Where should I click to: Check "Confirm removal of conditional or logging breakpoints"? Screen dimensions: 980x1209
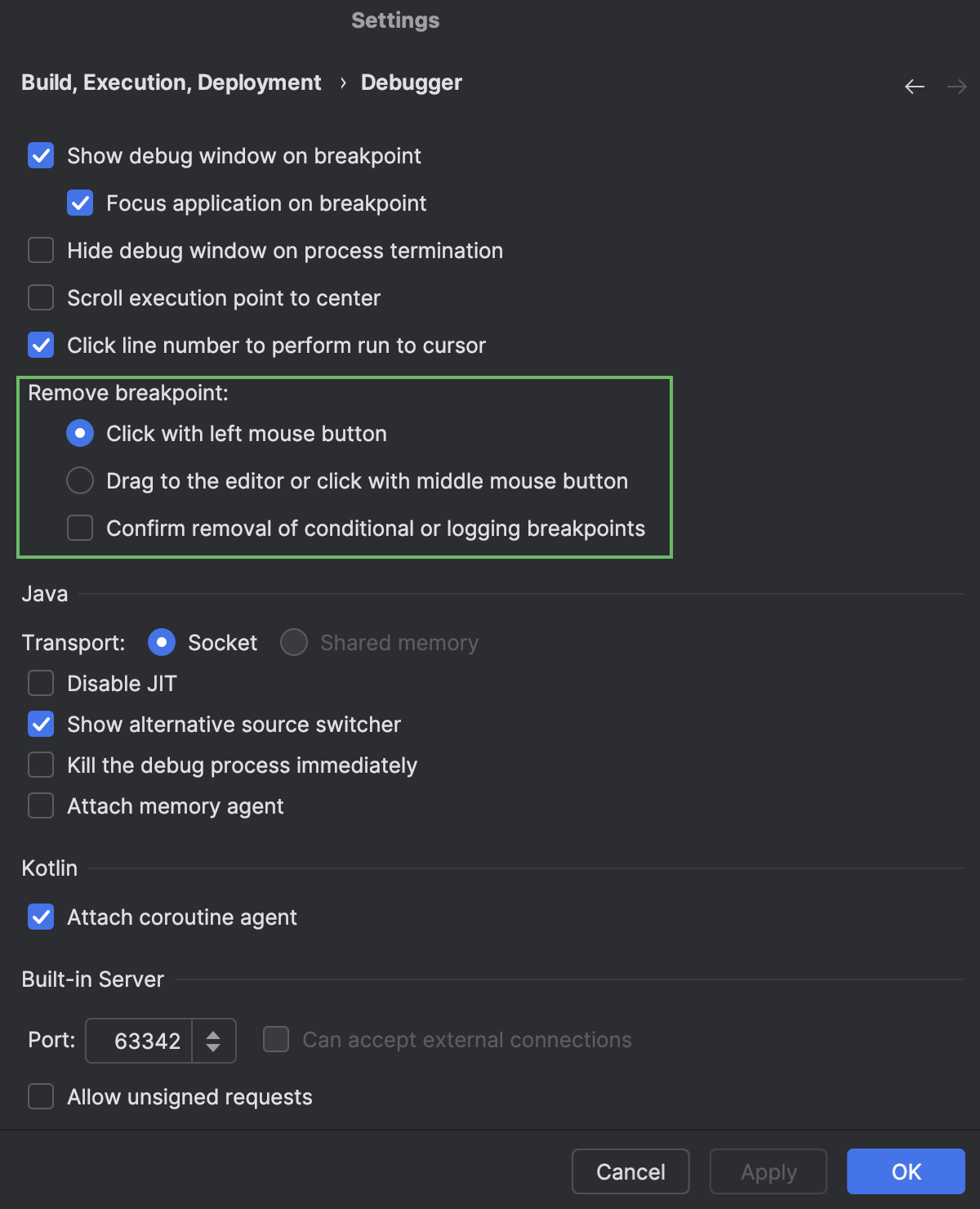80,528
